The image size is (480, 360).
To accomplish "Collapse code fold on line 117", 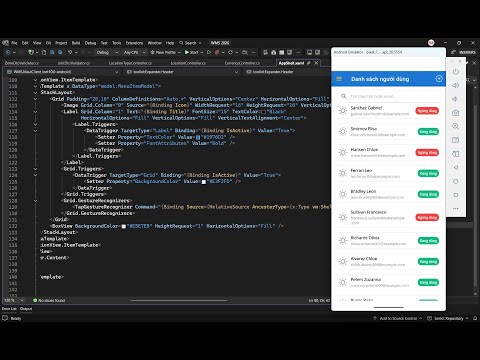I will pos(35,131).
